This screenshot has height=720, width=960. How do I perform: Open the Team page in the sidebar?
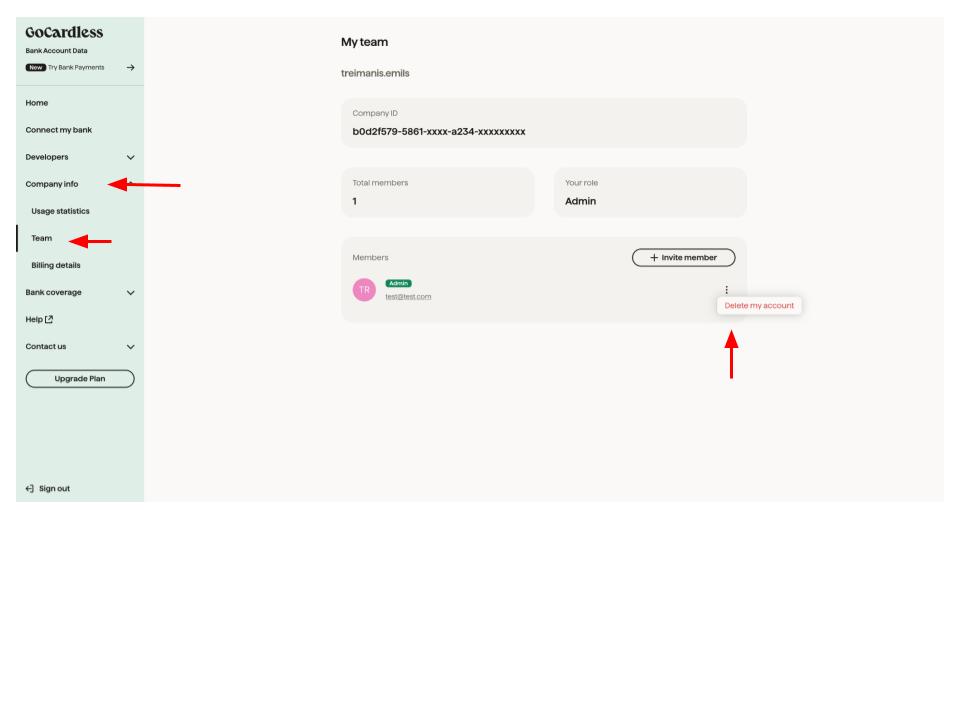[42, 238]
